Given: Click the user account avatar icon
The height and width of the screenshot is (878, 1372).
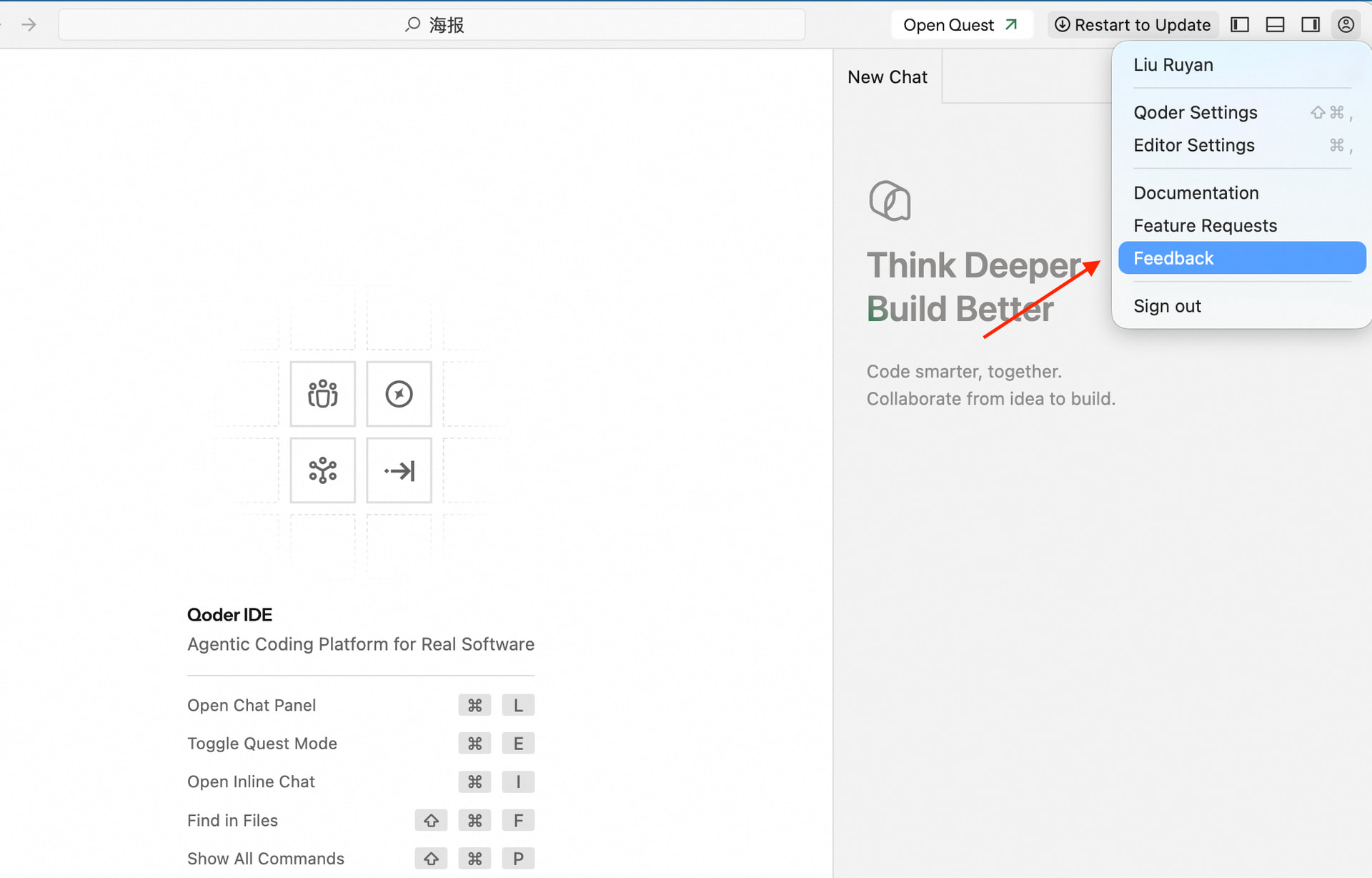Looking at the screenshot, I should pyautogui.click(x=1346, y=25).
